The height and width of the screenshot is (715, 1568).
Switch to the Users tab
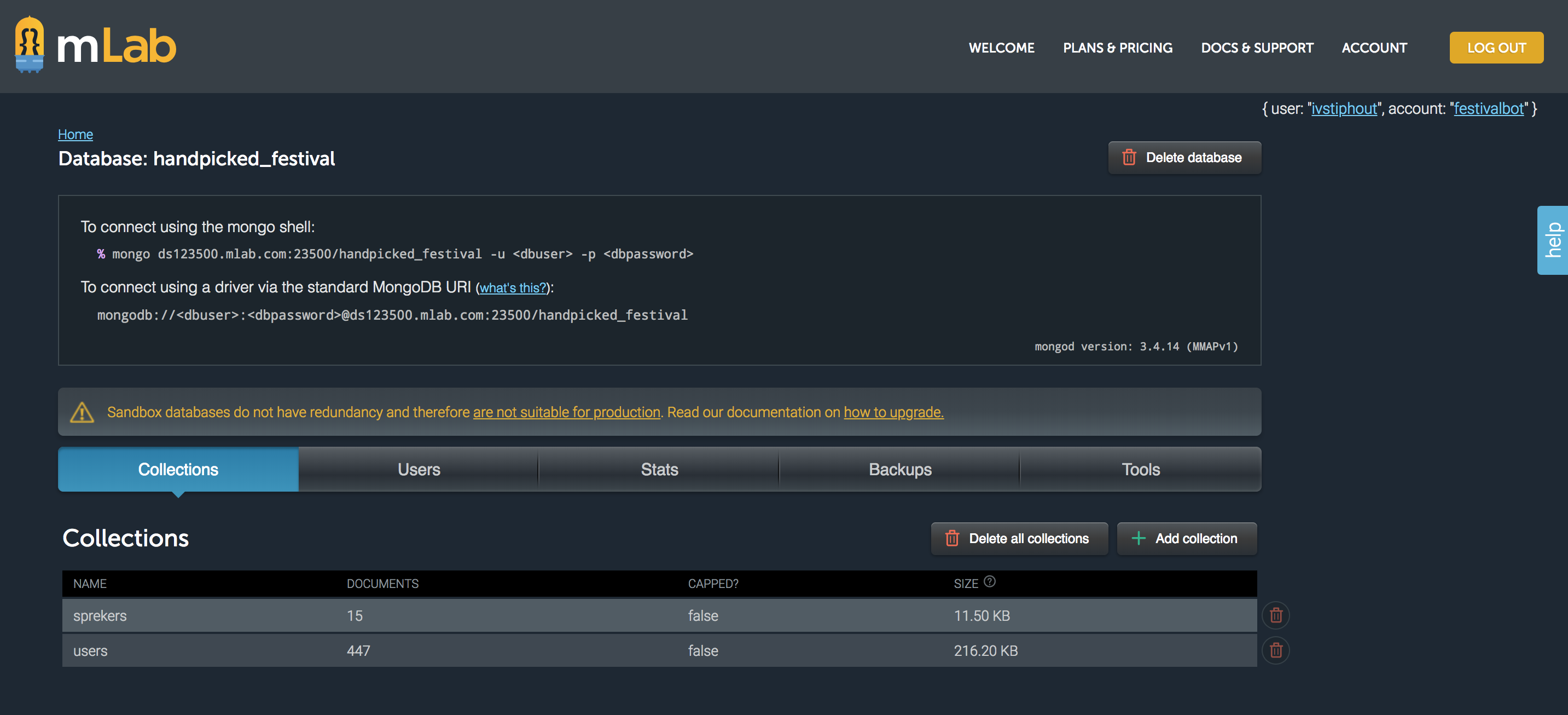418,470
